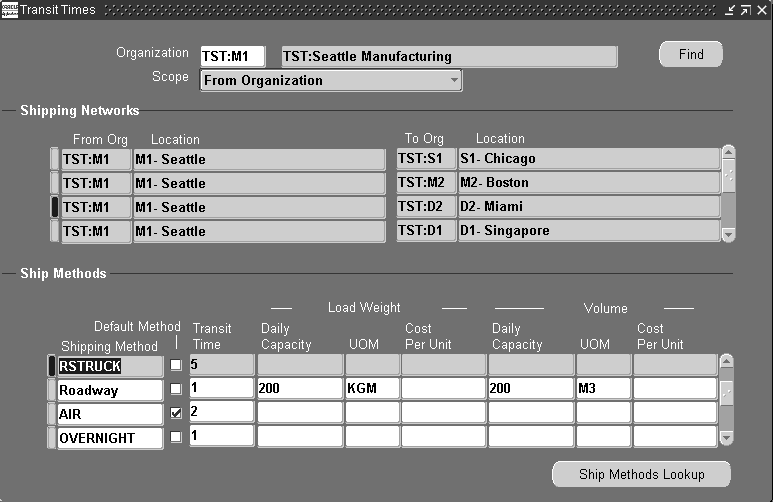Click Transit Time field for RSTRUCK

pyautogui.click(x=222, y=364)
